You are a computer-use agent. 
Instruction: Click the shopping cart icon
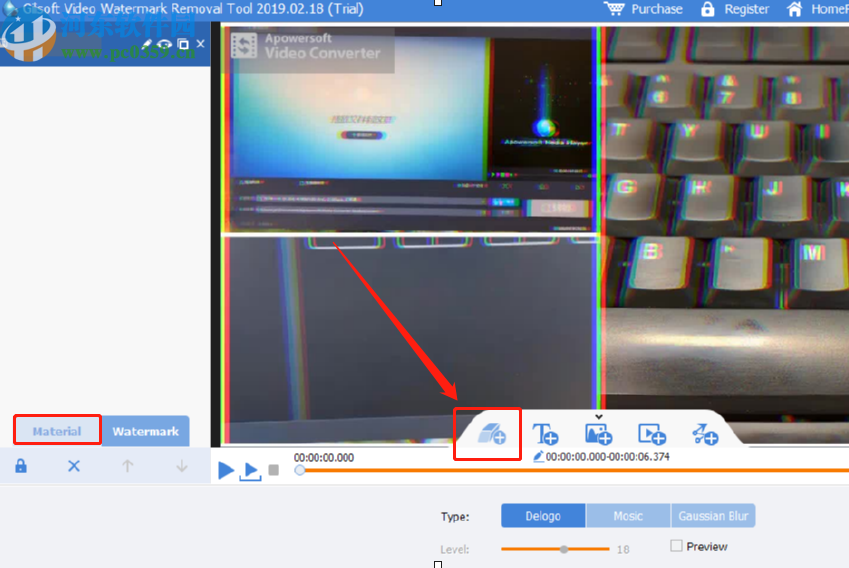tap(614, 9)
